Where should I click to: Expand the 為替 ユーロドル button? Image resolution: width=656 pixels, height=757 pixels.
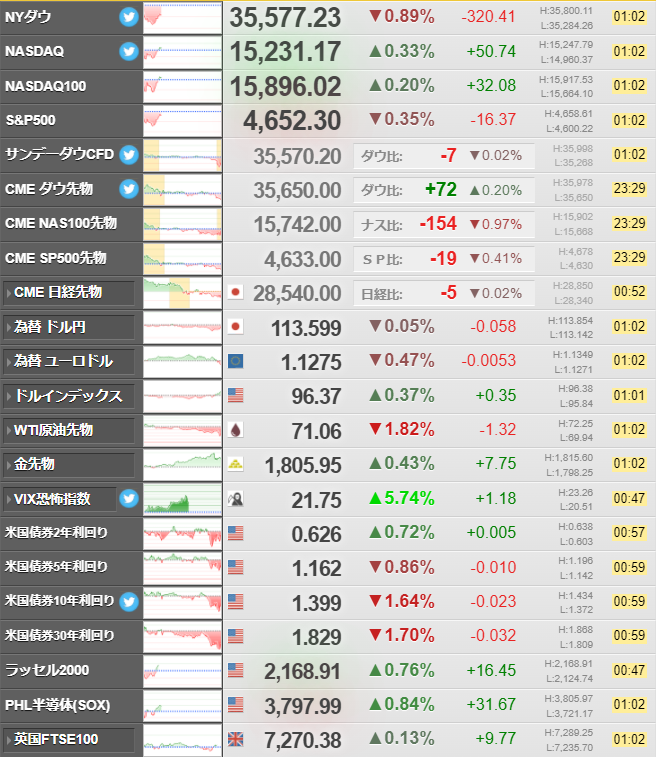pyautogui.click(x=69, y=361)
